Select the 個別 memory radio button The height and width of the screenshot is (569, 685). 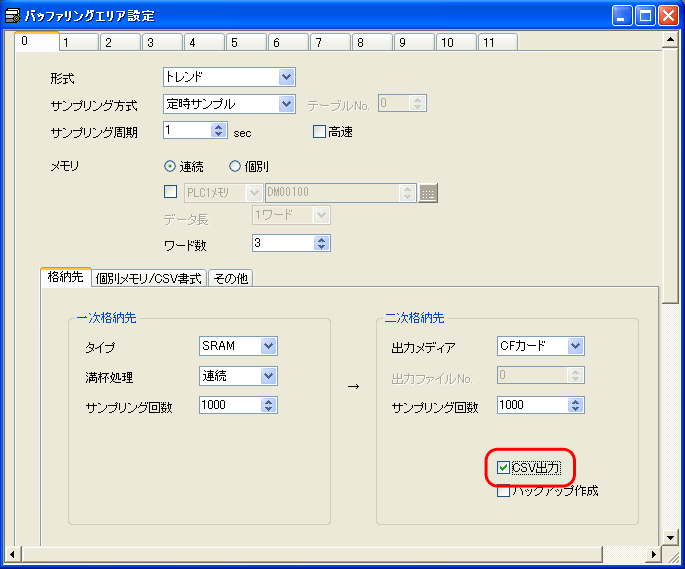tap(235, 167)
